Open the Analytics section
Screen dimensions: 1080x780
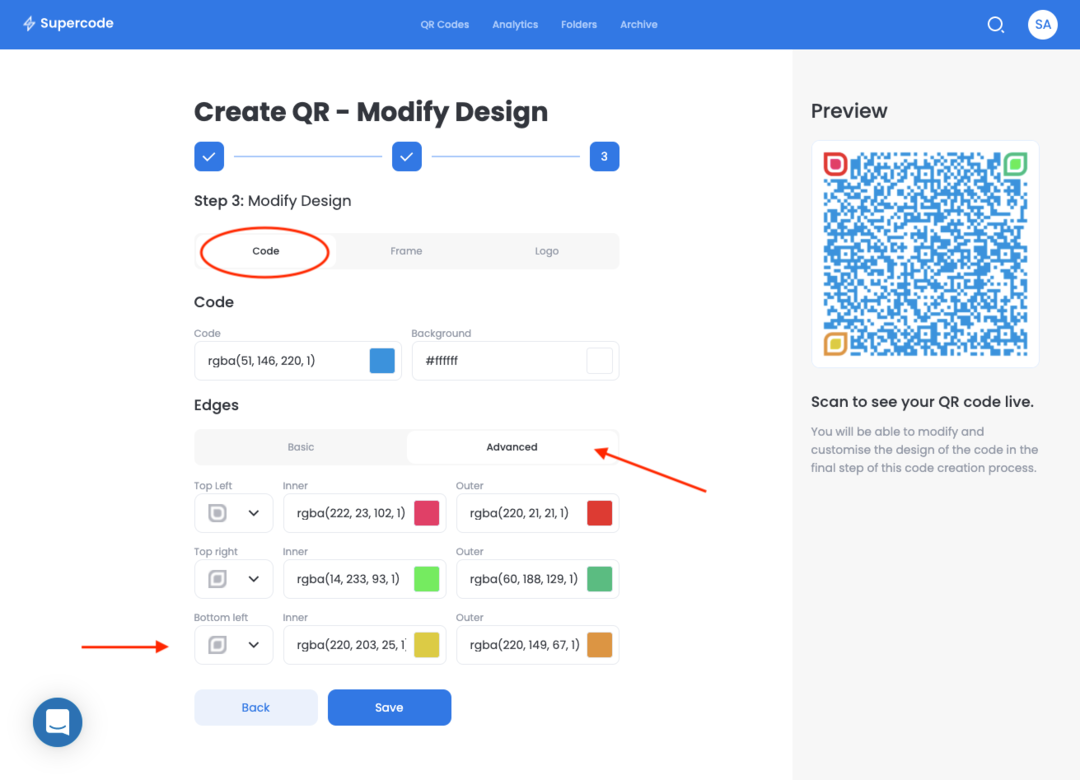click(x=514, y=24)
